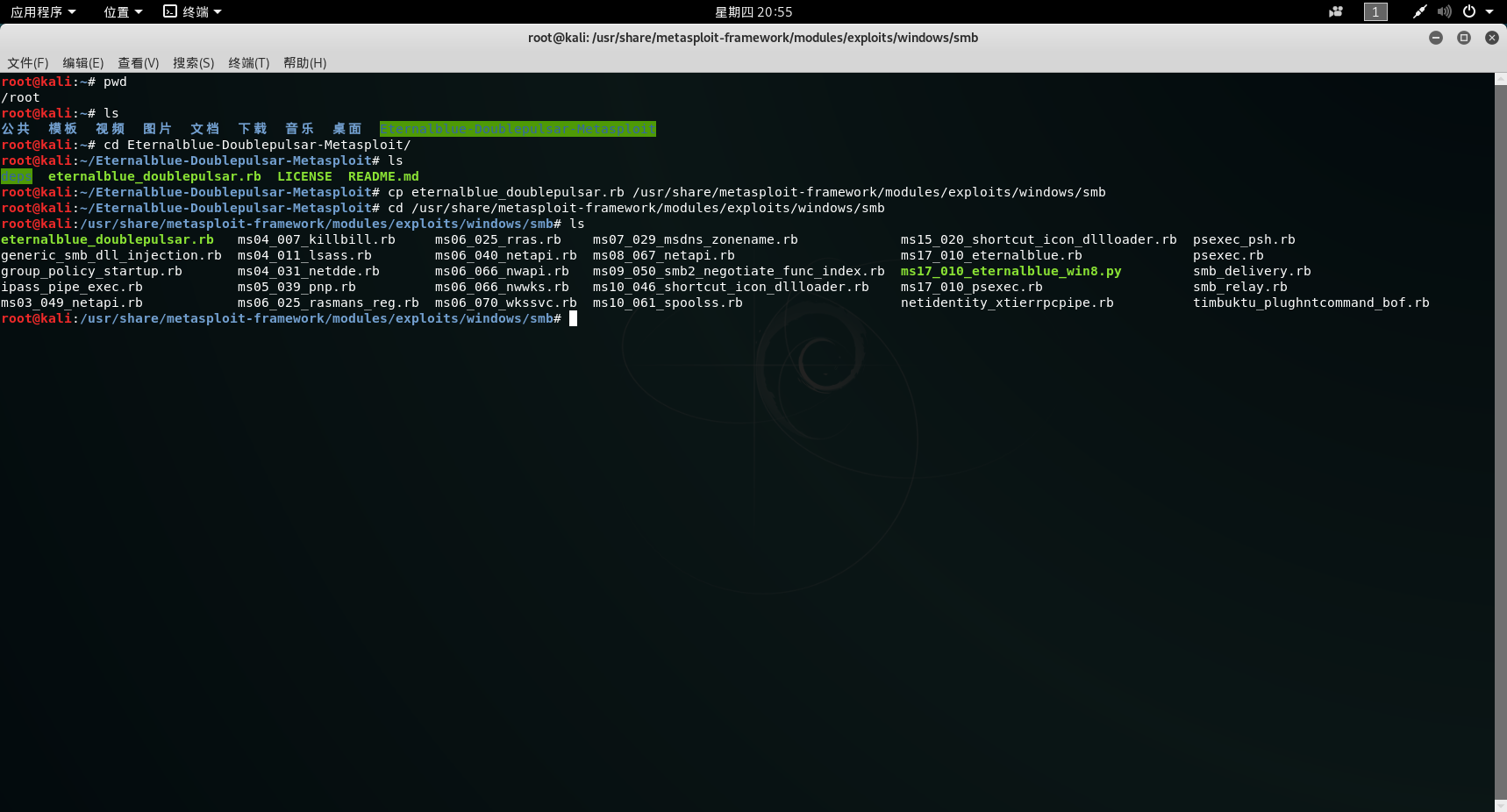Click ms17_010_psexec.rb file name

tap(972, 287)
